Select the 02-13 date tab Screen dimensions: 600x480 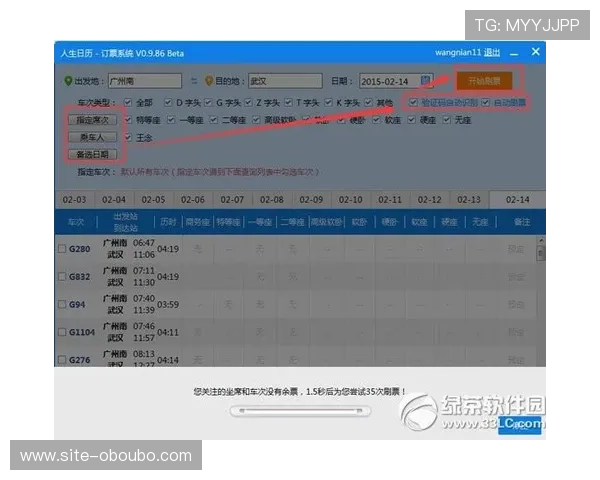point(469,199)
